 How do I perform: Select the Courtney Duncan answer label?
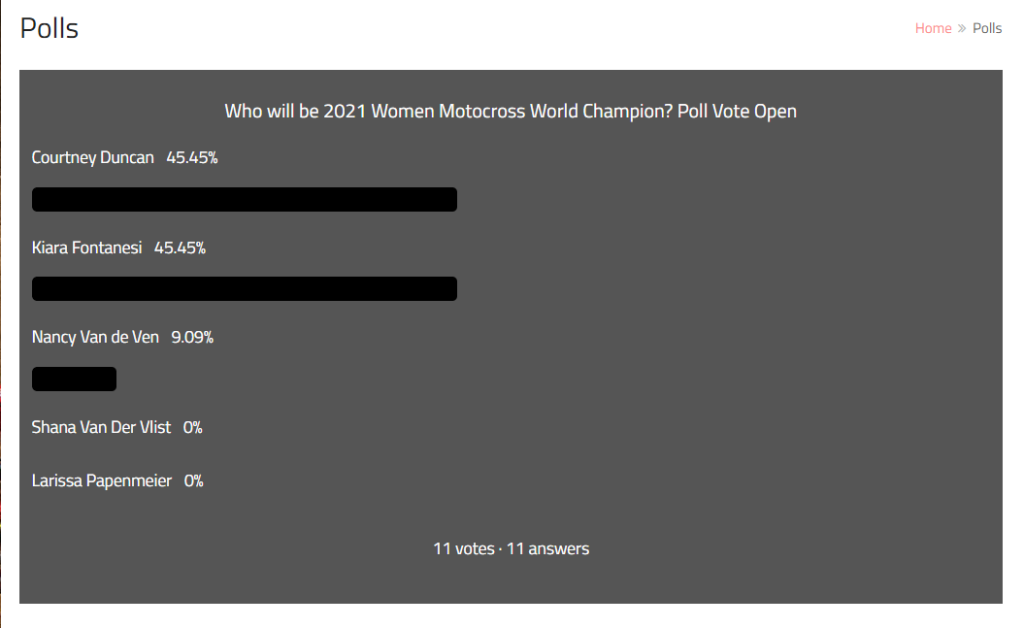click(93, 157)
